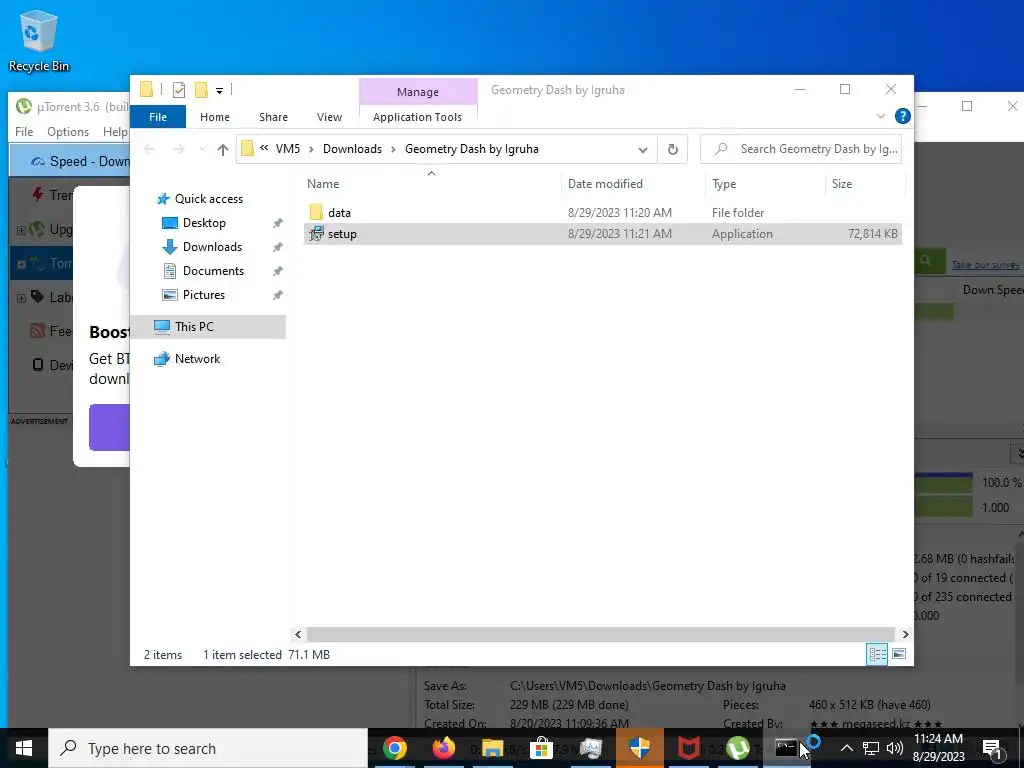Open Desktop in Quick access list
The height and width of the screenshot is (768, 1024).
tap(204, 223)
